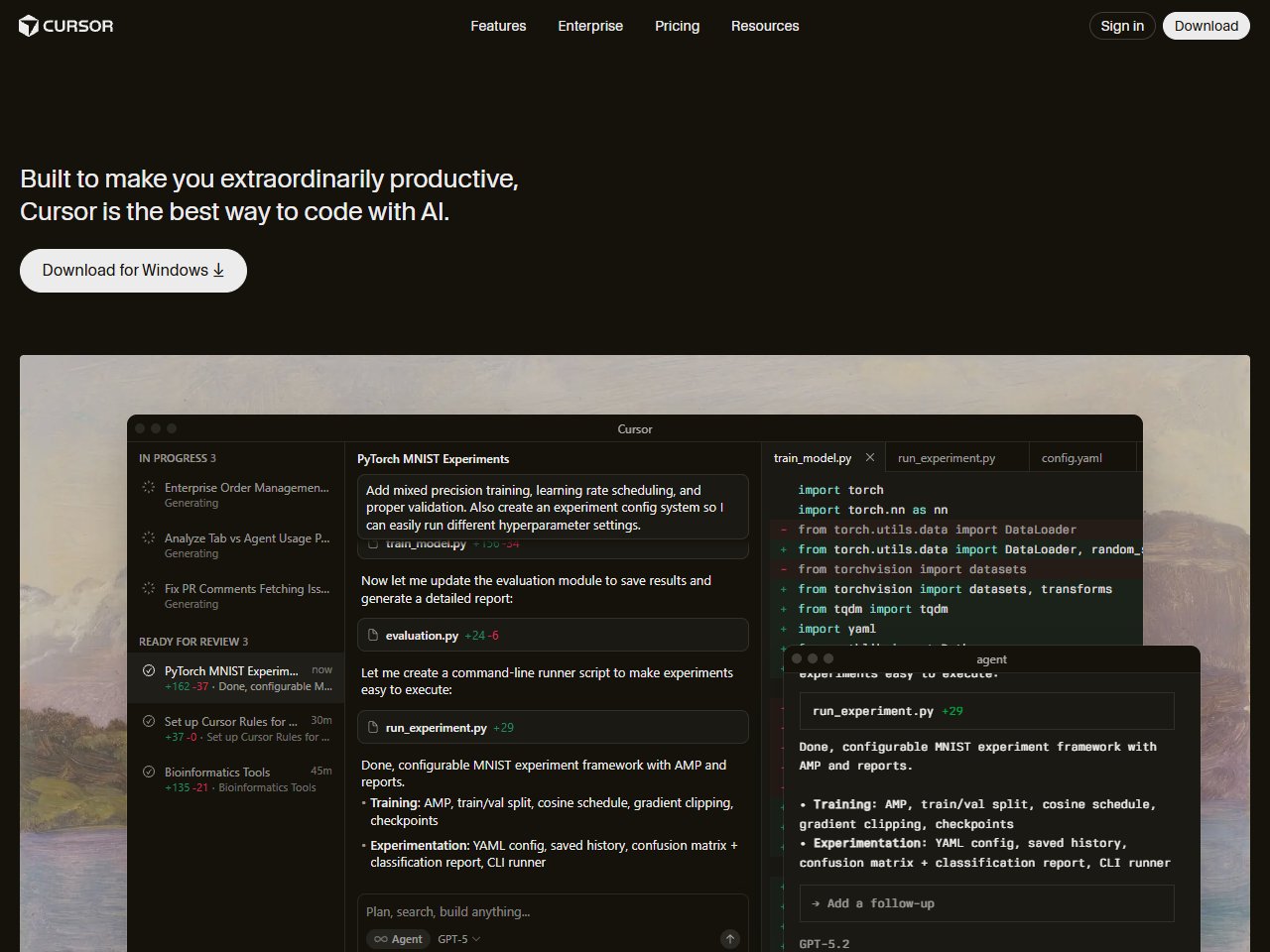Click the Cursor logo in header
The image size is (1270, 952).
coord(65,26)
